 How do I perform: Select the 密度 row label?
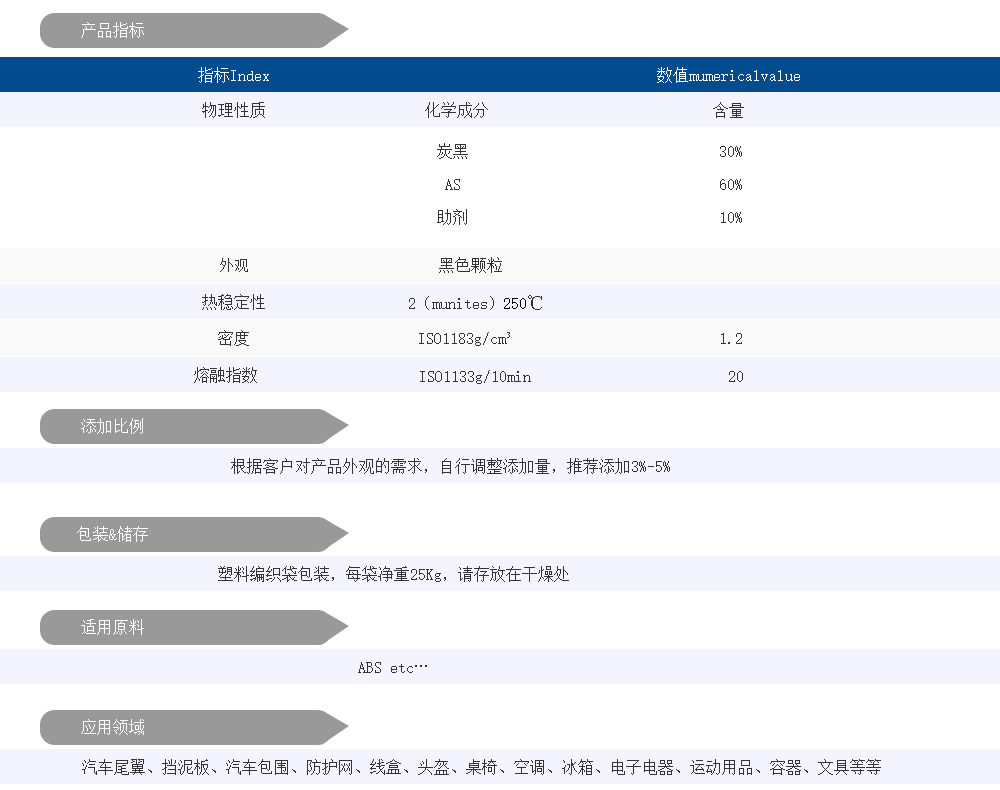tap(233, 339)
